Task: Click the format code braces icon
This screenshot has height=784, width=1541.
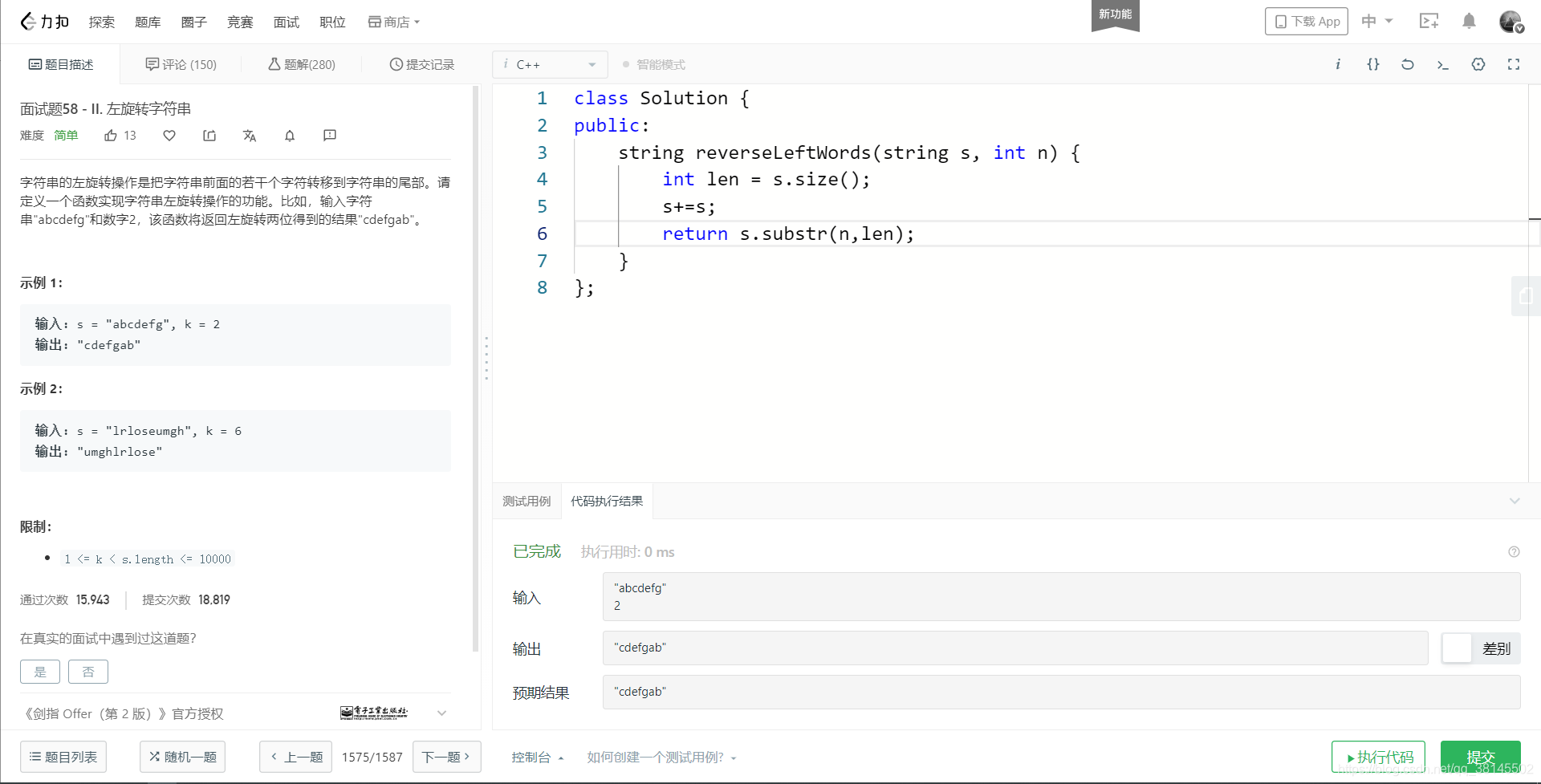Action: point(1373,64)
